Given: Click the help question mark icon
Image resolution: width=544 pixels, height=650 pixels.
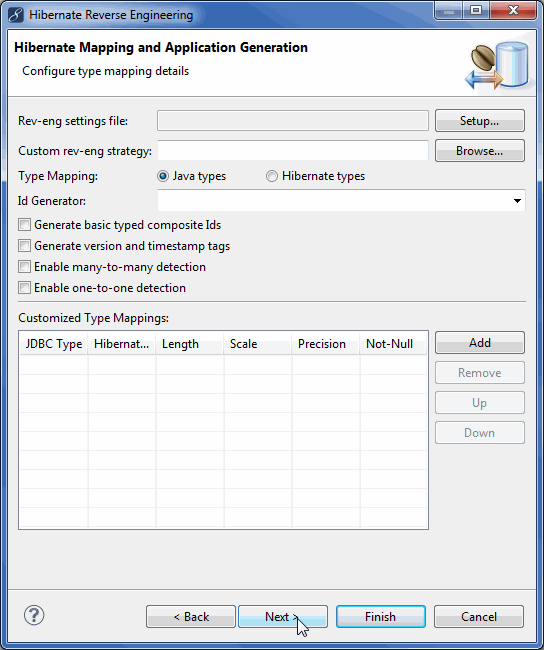Looking at the screenshot, I should [34, 615].
